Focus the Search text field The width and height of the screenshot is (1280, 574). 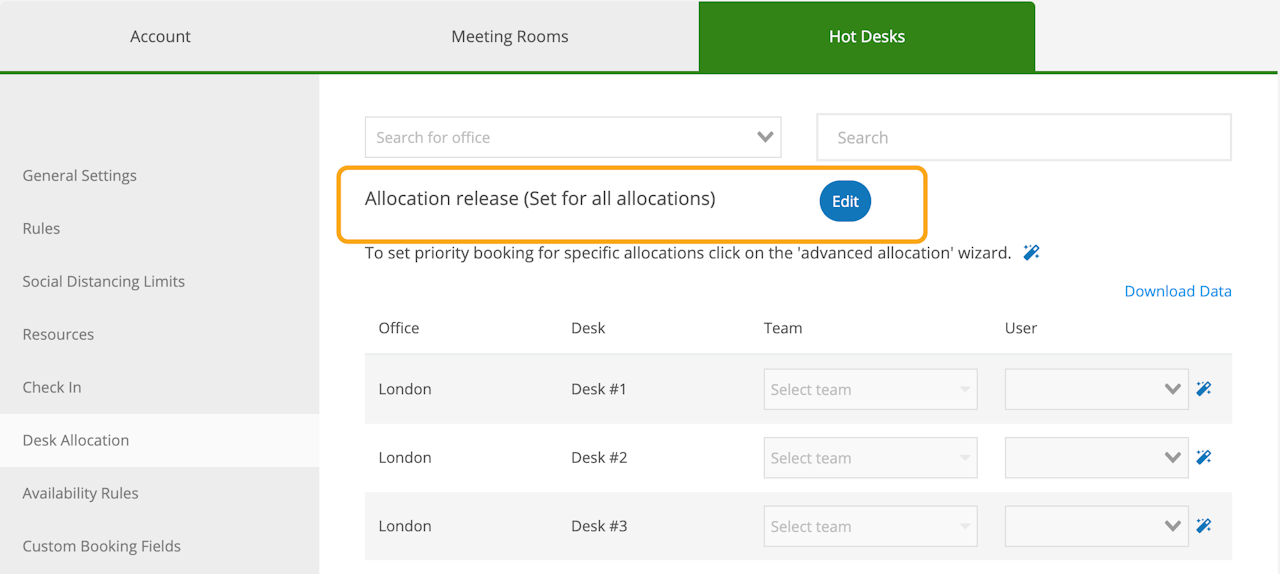[x=1024, y=137]
